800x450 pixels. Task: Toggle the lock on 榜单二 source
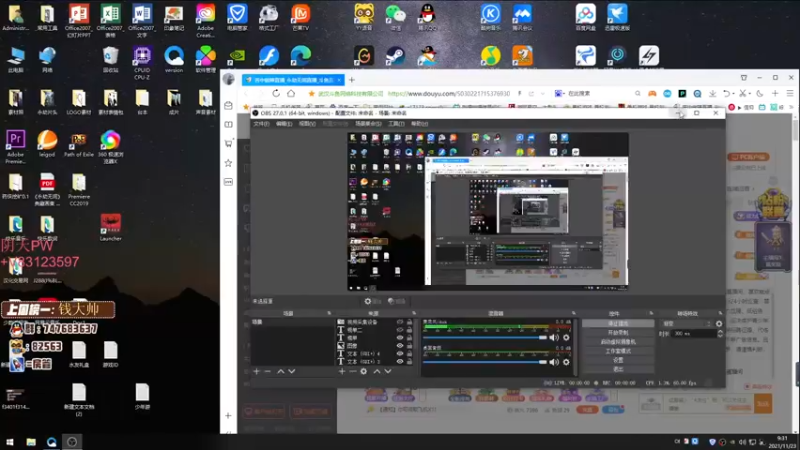(409, 330)
